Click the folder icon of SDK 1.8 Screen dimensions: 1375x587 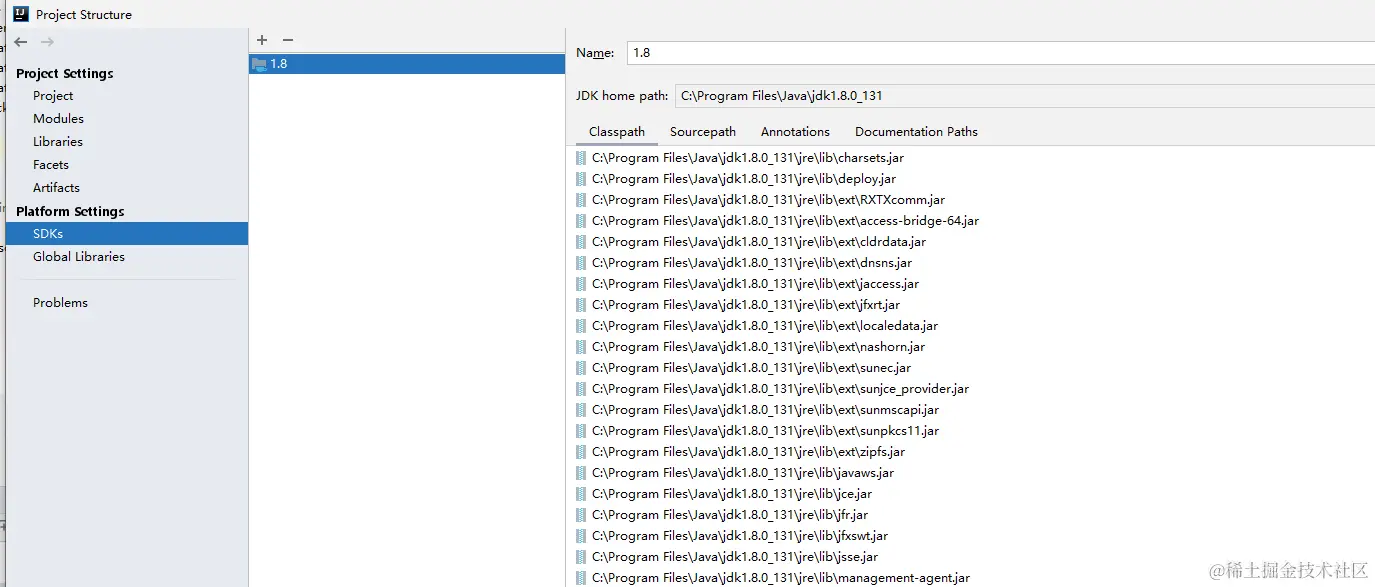259,64
